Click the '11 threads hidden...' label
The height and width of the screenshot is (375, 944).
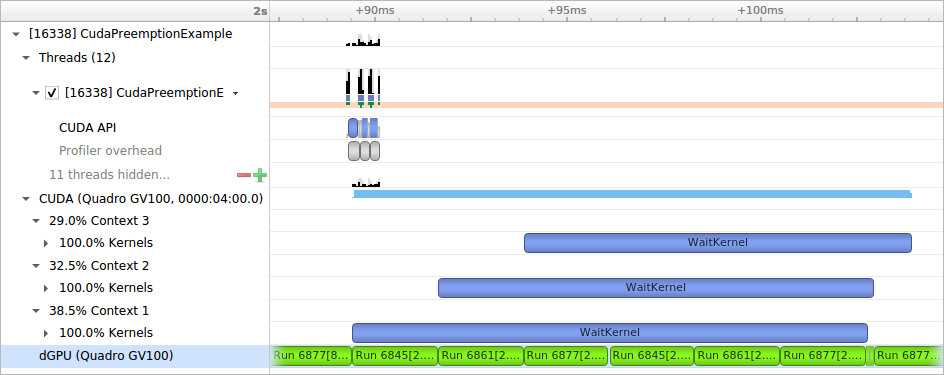109,175
